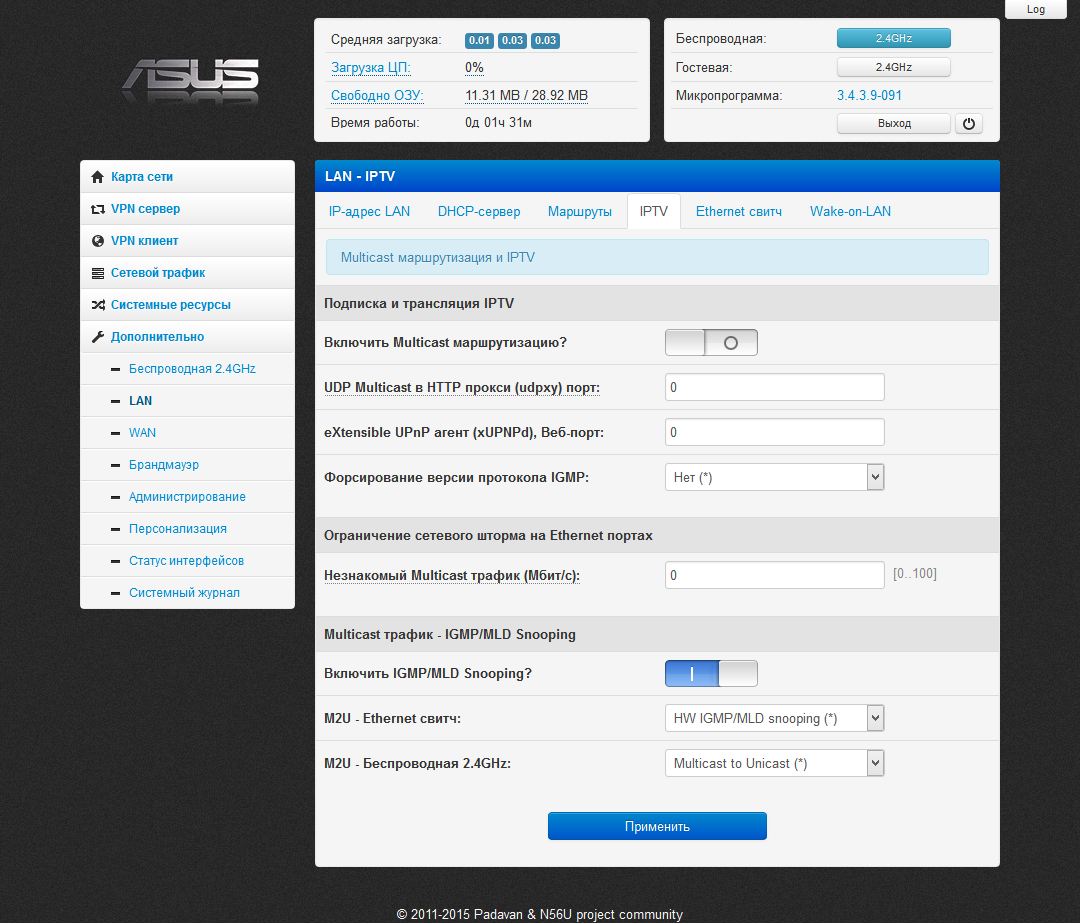
Task: Click the second load average badge 0.03
Action: tap(512, 40)
